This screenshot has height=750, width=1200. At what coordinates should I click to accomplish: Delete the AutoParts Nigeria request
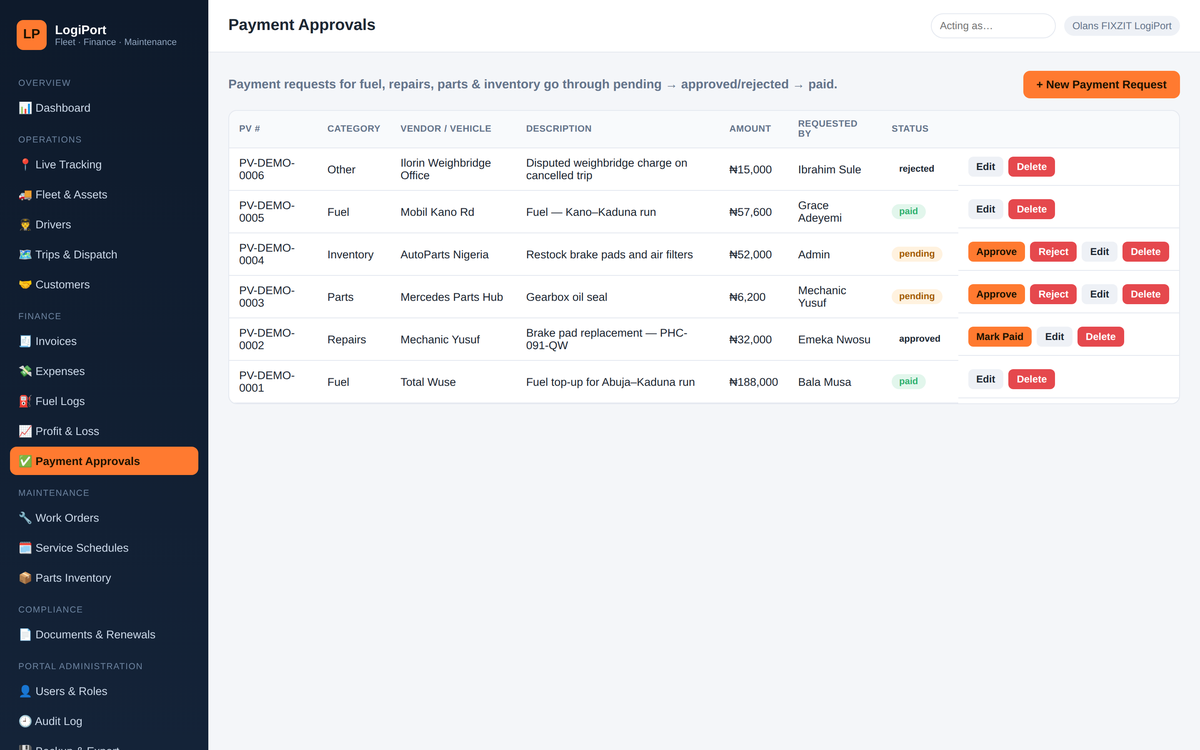(1145, 252)
